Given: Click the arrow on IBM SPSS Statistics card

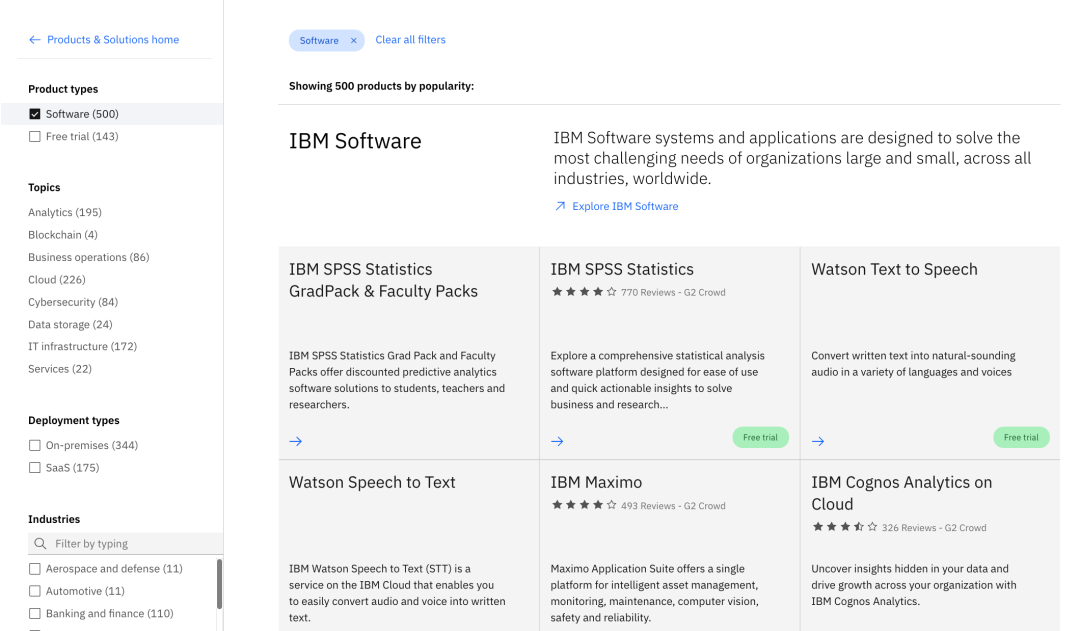Looking at the screenshot, I should click(x=557, y=441).
